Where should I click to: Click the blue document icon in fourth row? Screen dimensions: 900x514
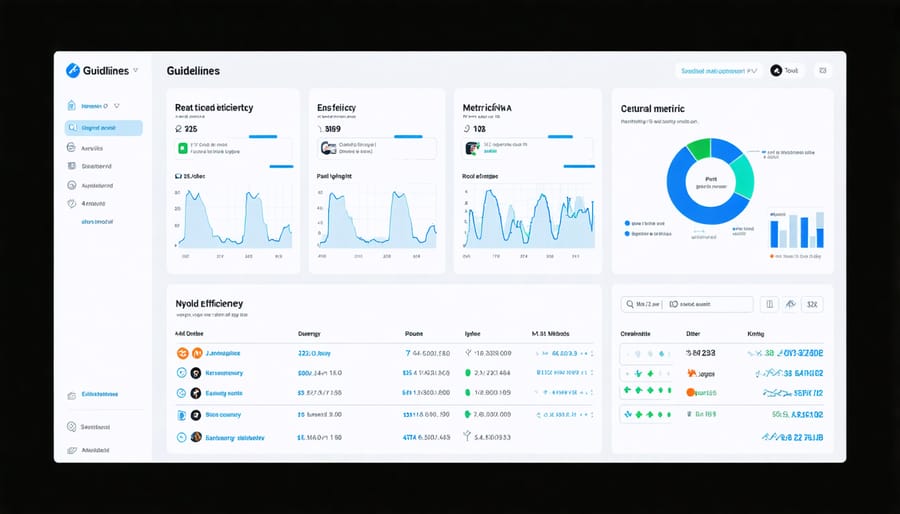coord(181,415)
